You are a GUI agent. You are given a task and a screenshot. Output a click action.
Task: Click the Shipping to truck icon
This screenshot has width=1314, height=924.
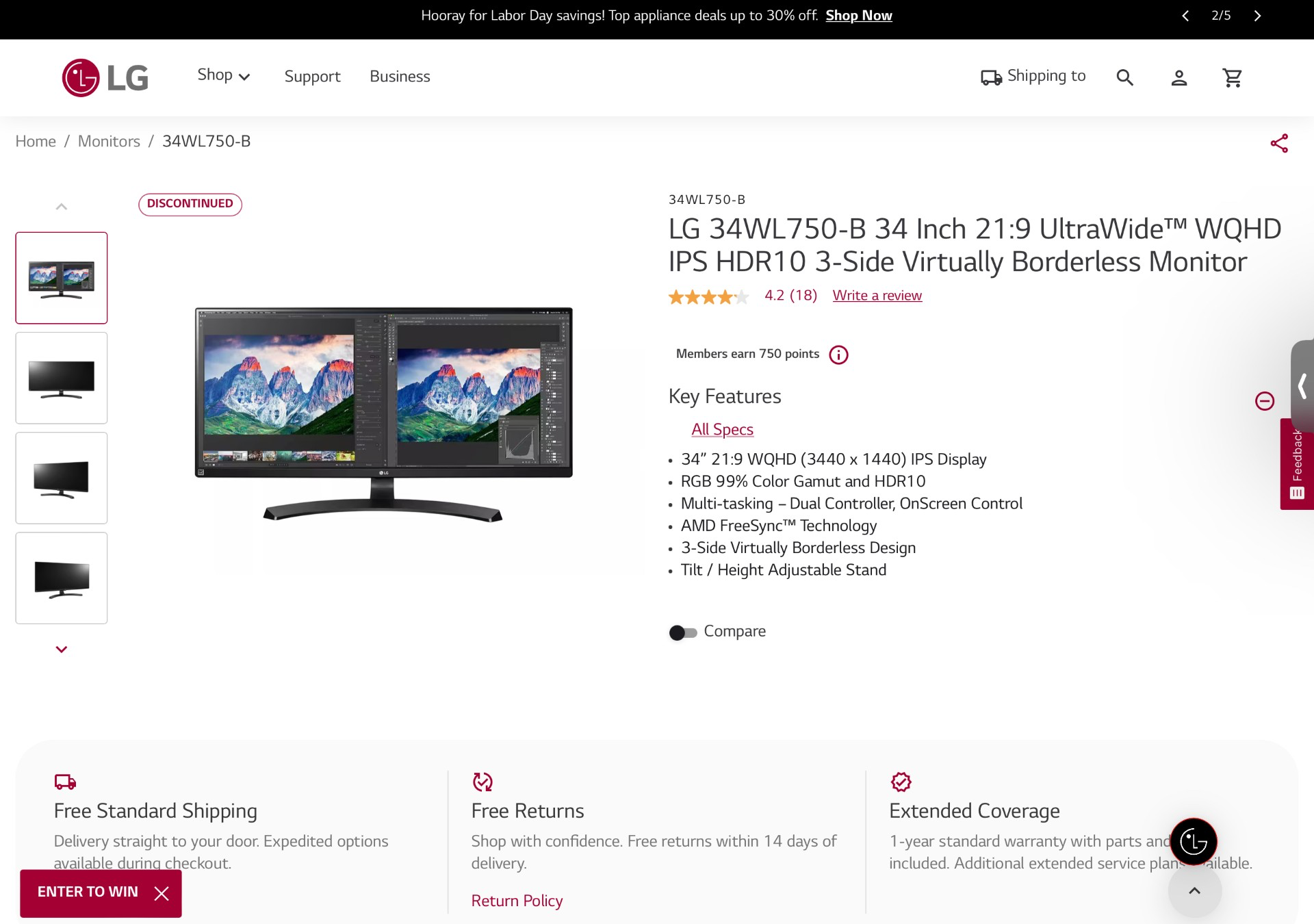[x=991, y=77]
